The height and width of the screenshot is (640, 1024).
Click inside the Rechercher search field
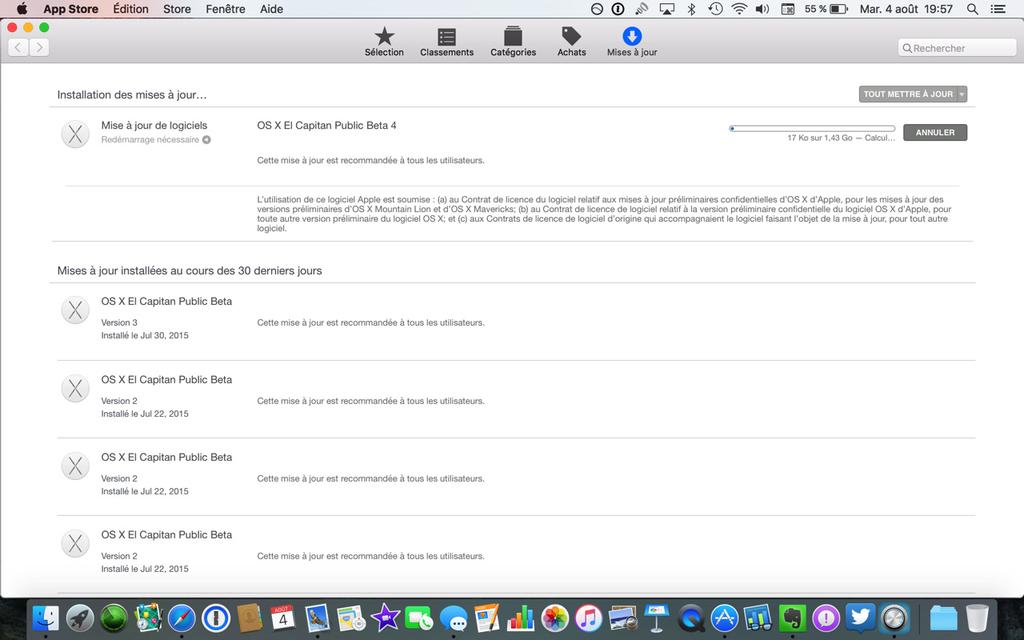pyautogui.click(x=955, y=46)
